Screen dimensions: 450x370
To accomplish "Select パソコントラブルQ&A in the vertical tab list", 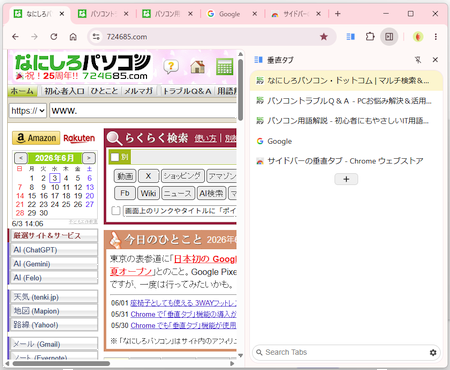I will point(346,101).
